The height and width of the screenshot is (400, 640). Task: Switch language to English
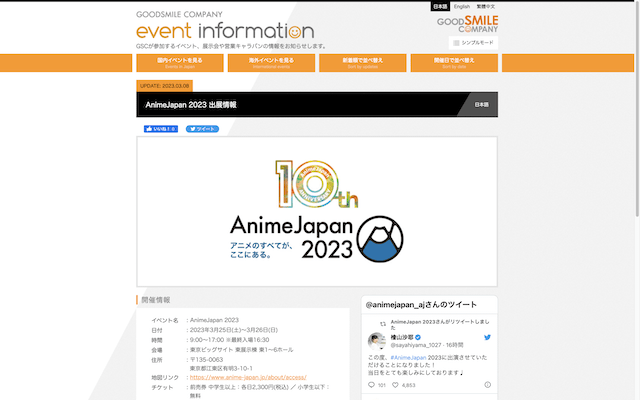[x=462, y=7]
